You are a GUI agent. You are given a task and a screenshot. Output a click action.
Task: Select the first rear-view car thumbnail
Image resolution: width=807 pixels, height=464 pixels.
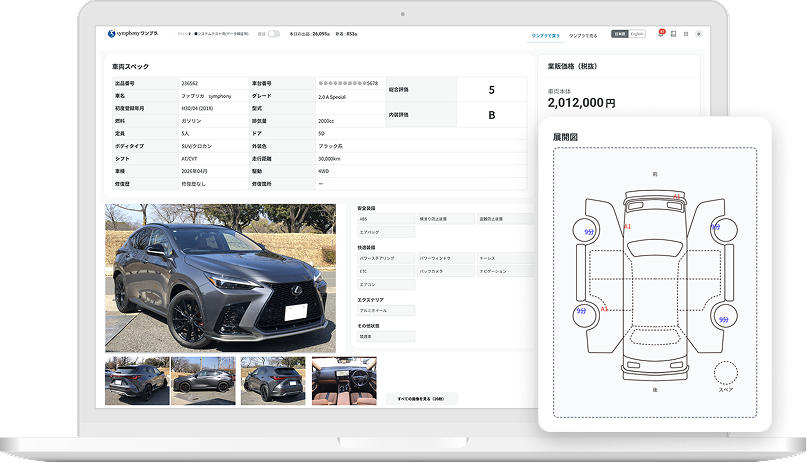pyautogui.click(x=136, y=380)
